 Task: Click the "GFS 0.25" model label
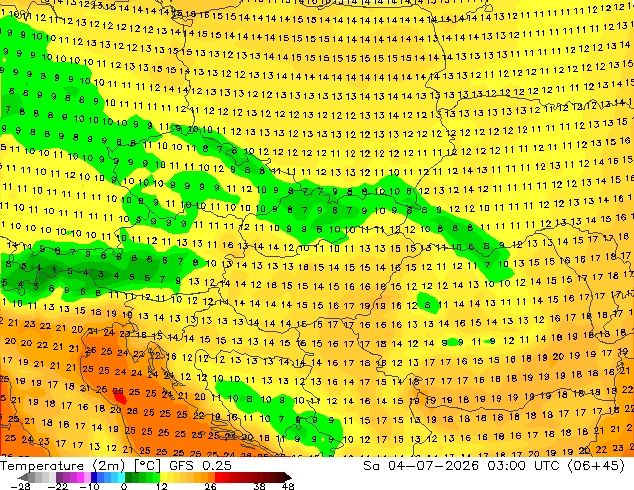(200, 466)
